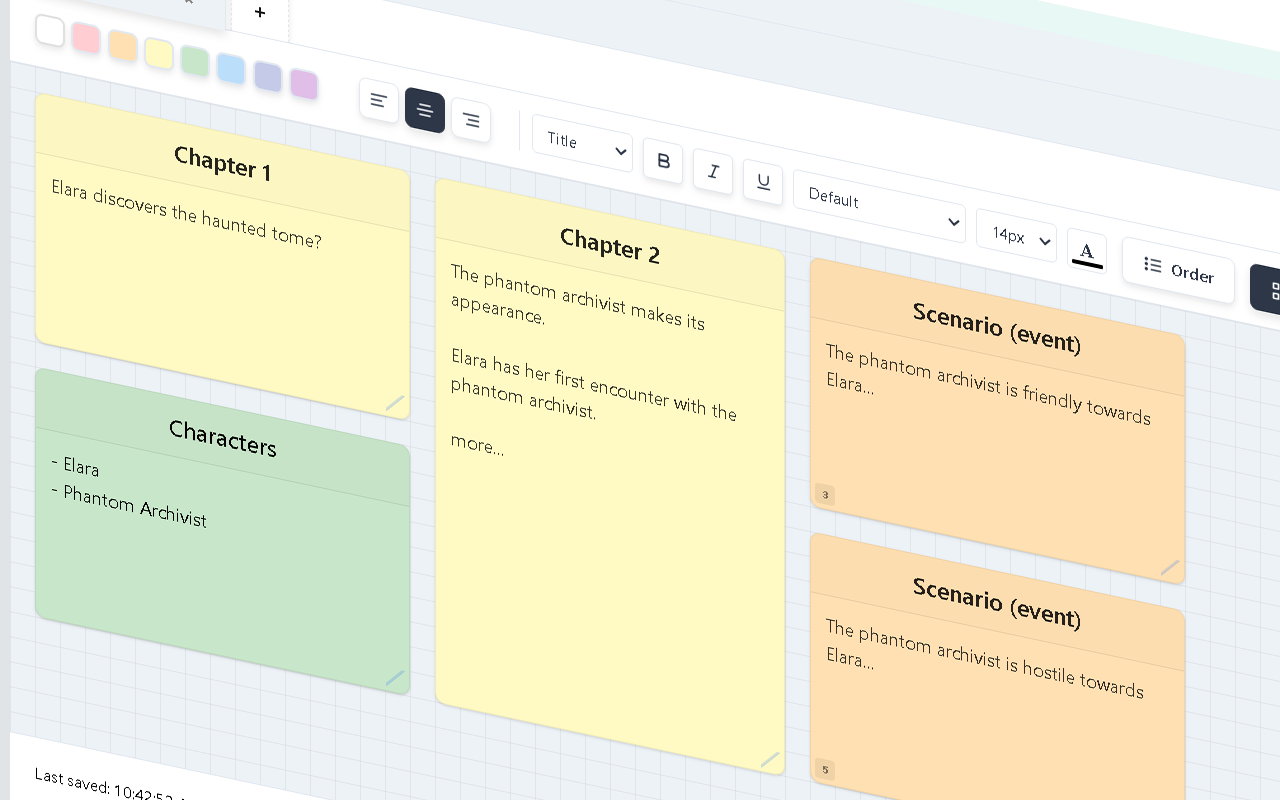Click the align left icon
The width and height of the screenshot is (1280, 800).
tap(378, 100)
